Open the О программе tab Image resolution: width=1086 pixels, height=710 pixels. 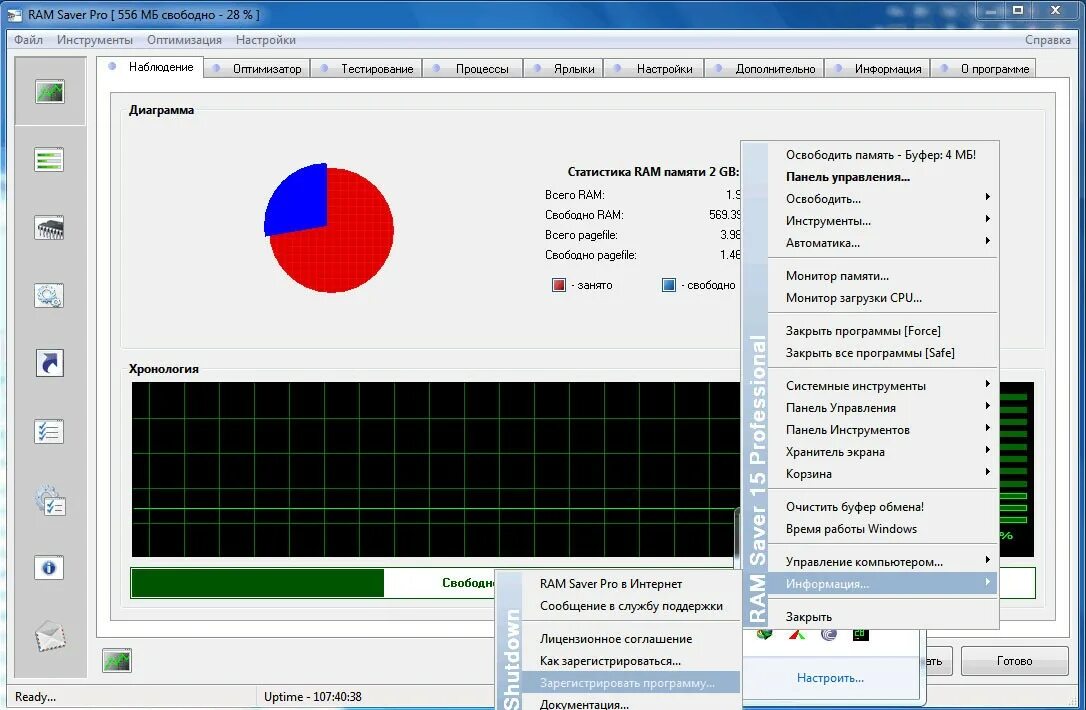coord(984,69)
